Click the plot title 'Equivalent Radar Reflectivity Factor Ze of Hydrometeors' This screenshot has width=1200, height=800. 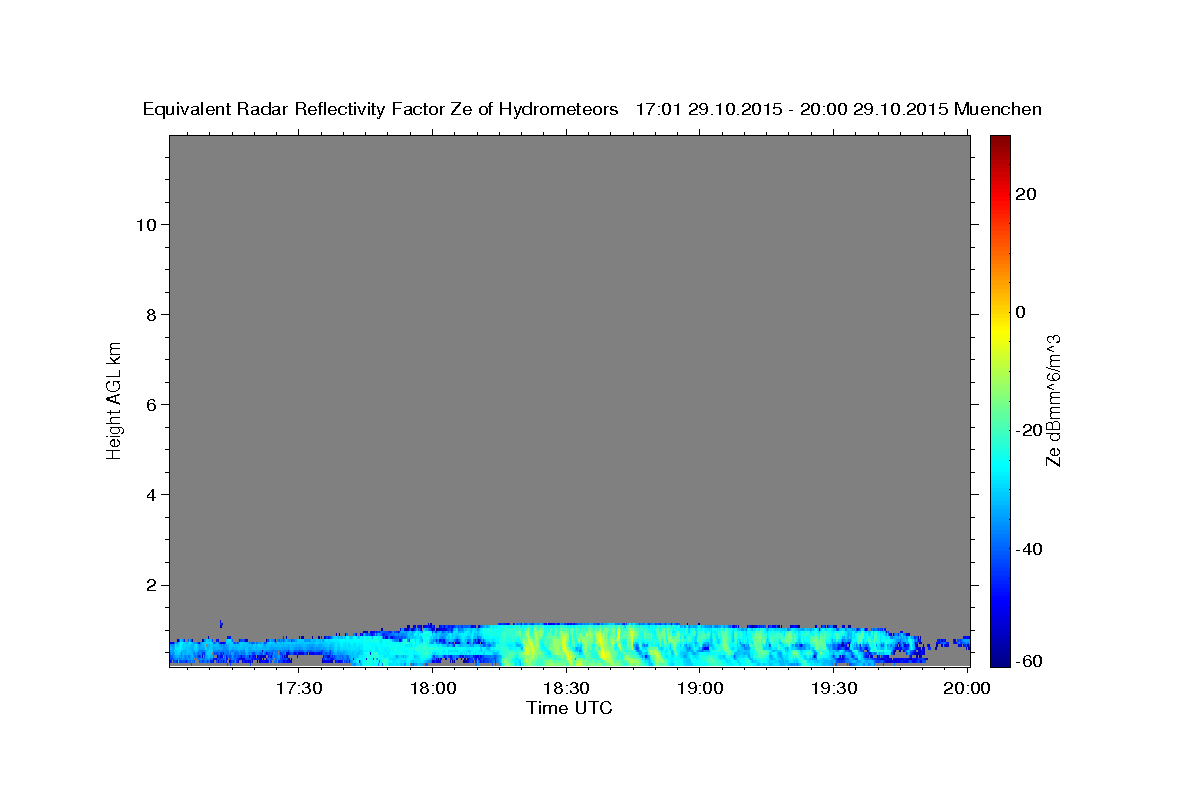pyautogui.click(x=381, y=109)
